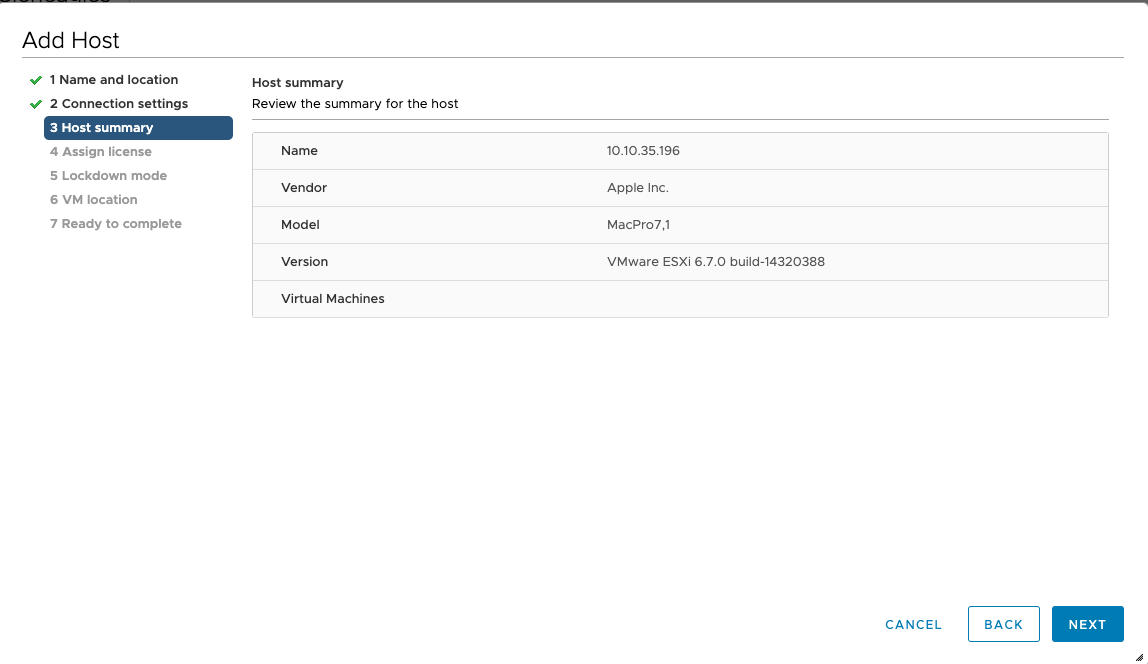
Task: Click the Name row label
Action: coord(299,151)
